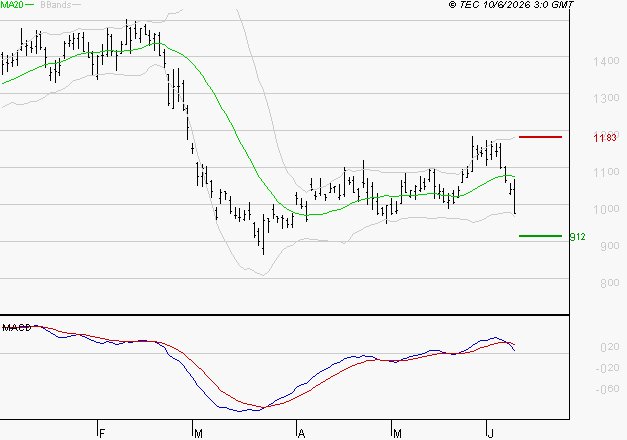627x440 pixels.
Task: Click the 900 price axis label
Action: coord(610,246)
